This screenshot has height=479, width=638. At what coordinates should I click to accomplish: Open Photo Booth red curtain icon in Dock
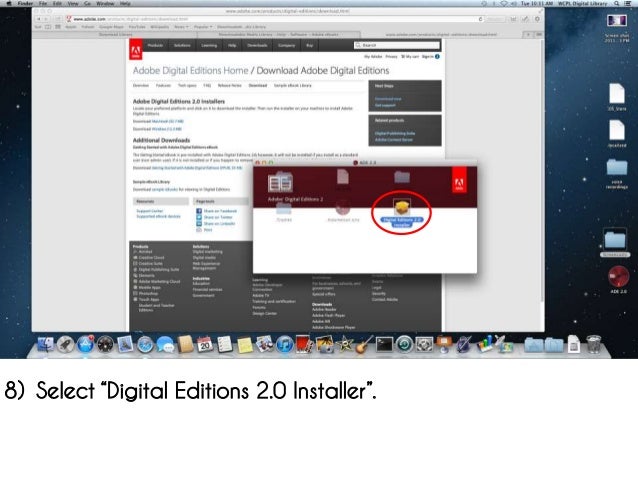coord(304,344)
